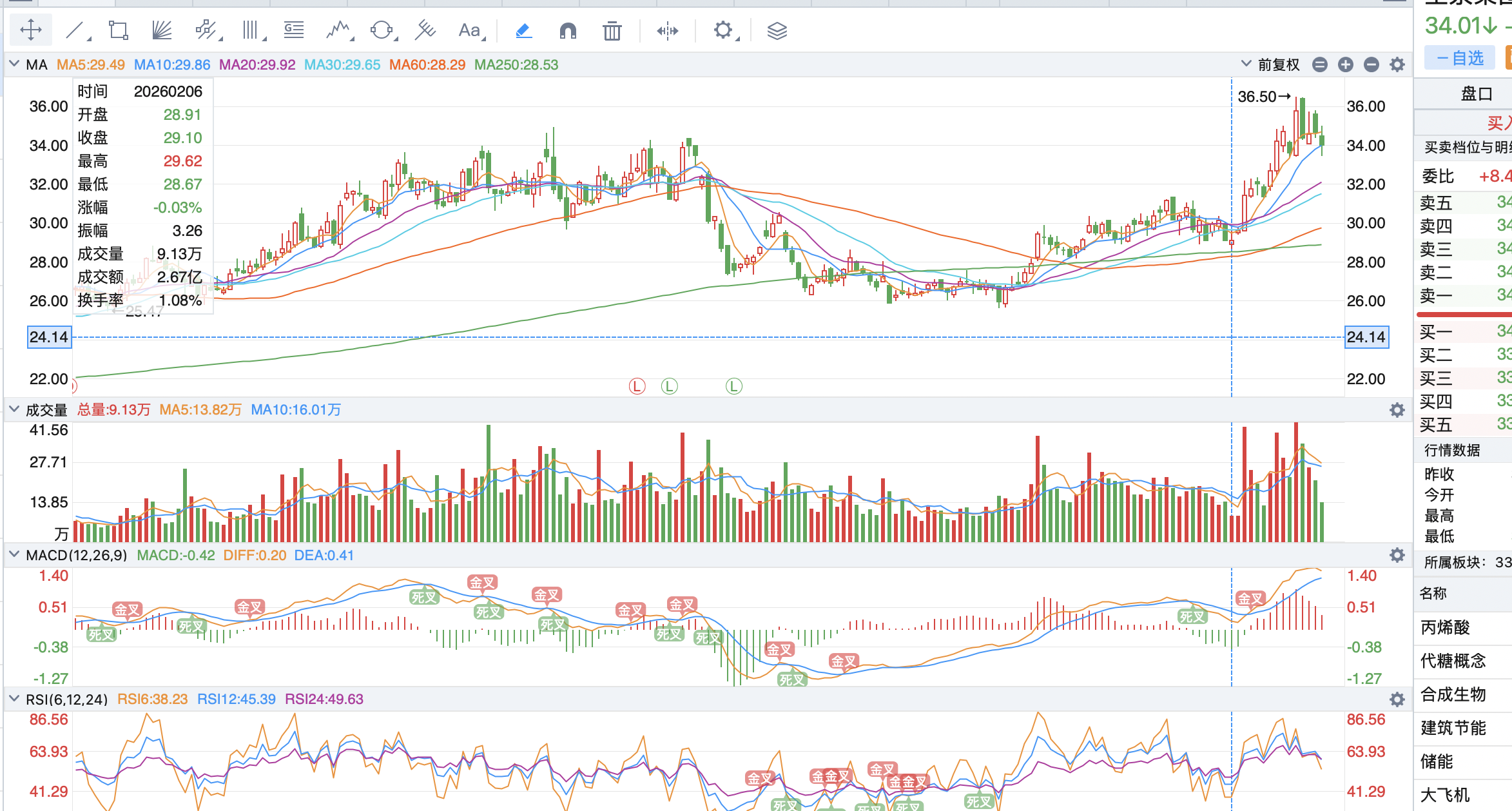
Task: Collapse the MACD(12,26,9) panel chevron
Action: click(x=14, y=555)
